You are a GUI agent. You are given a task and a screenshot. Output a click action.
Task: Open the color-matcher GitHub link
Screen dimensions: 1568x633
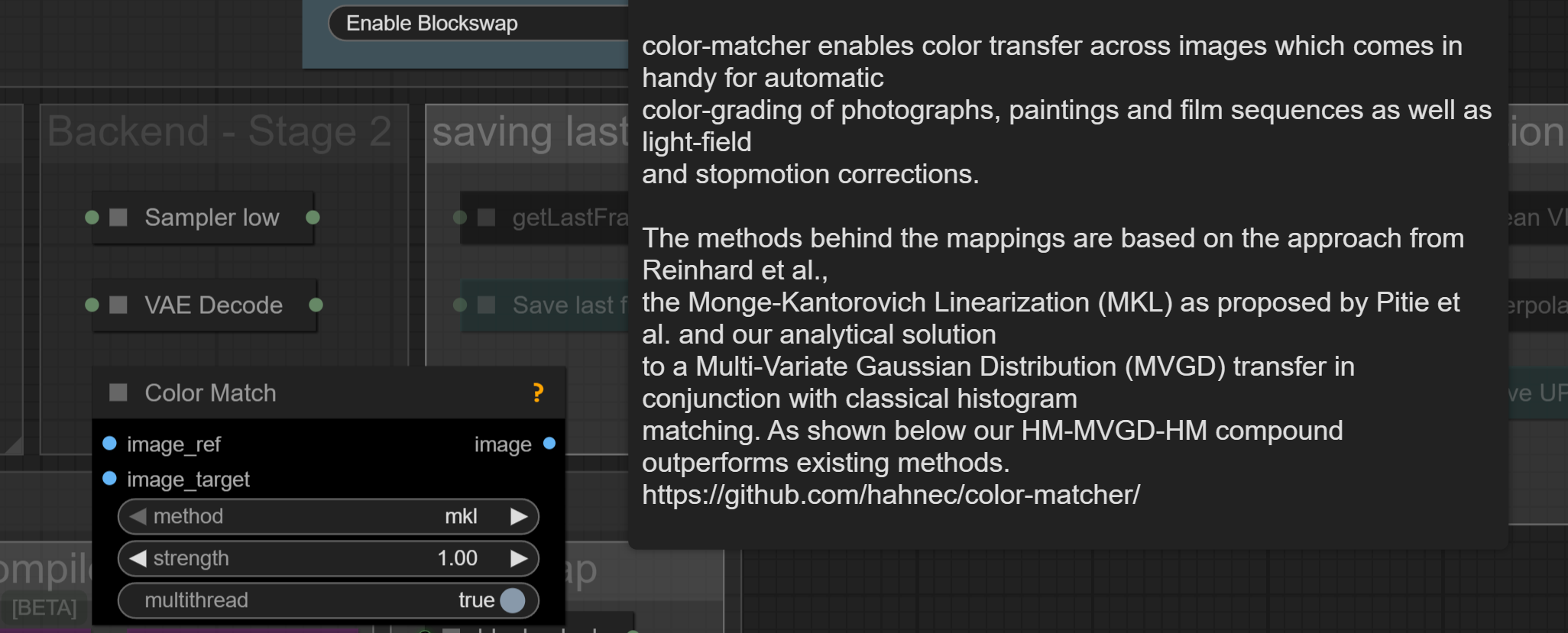click(x=891, y=495)
